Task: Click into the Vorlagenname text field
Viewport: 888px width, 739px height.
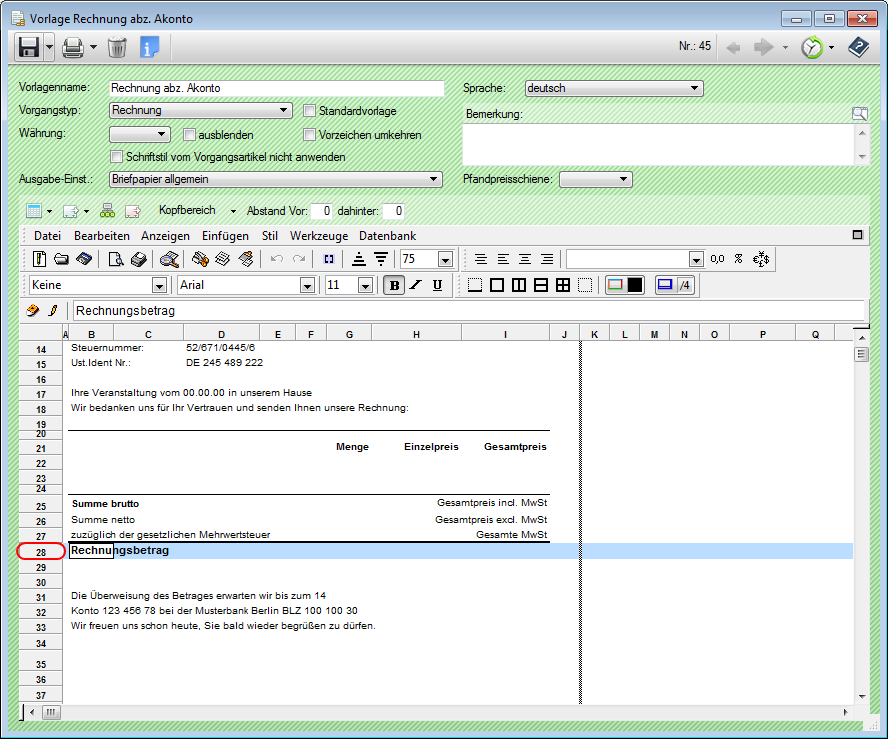Action: click(275, 88)
